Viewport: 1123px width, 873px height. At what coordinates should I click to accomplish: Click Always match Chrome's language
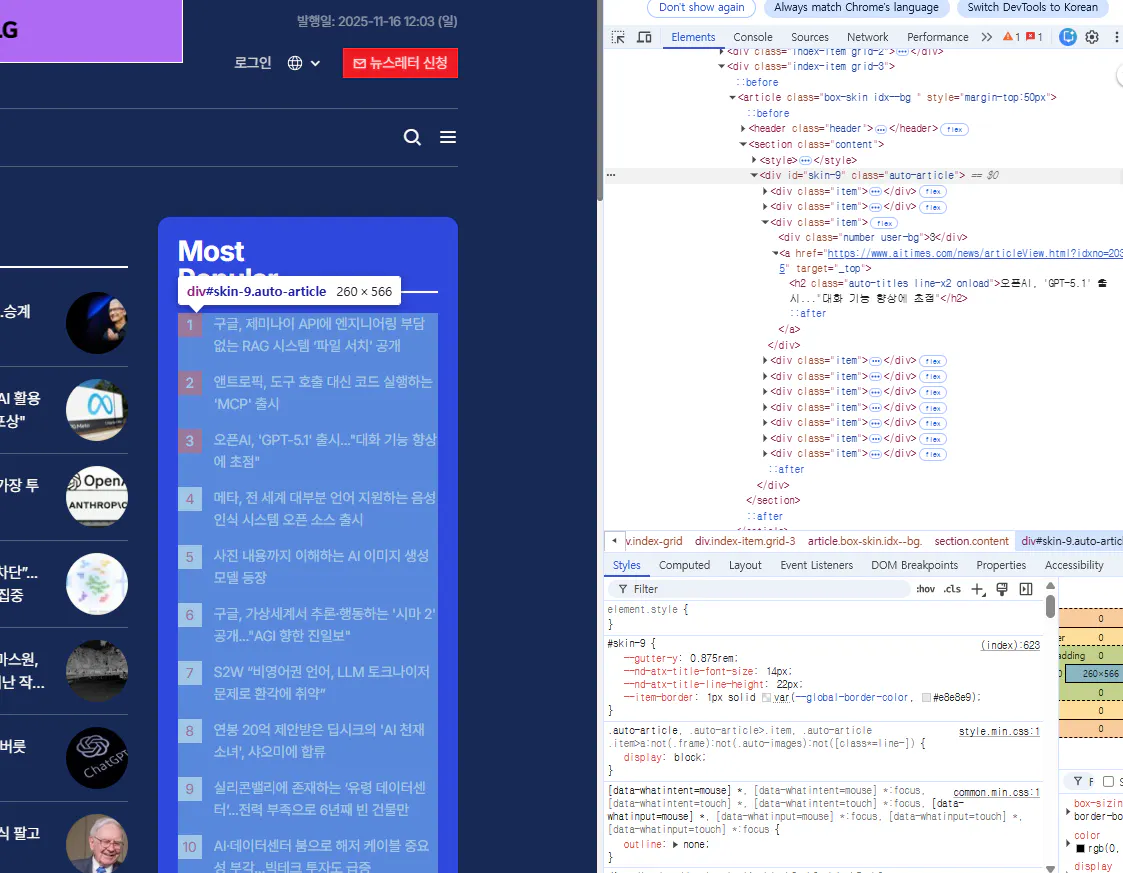click(856, 7)
